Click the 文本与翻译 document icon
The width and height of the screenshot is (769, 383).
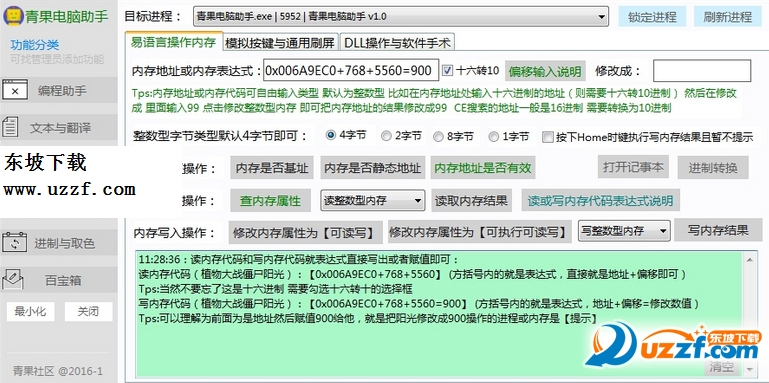pyautogui.click(x=10, y=128)
